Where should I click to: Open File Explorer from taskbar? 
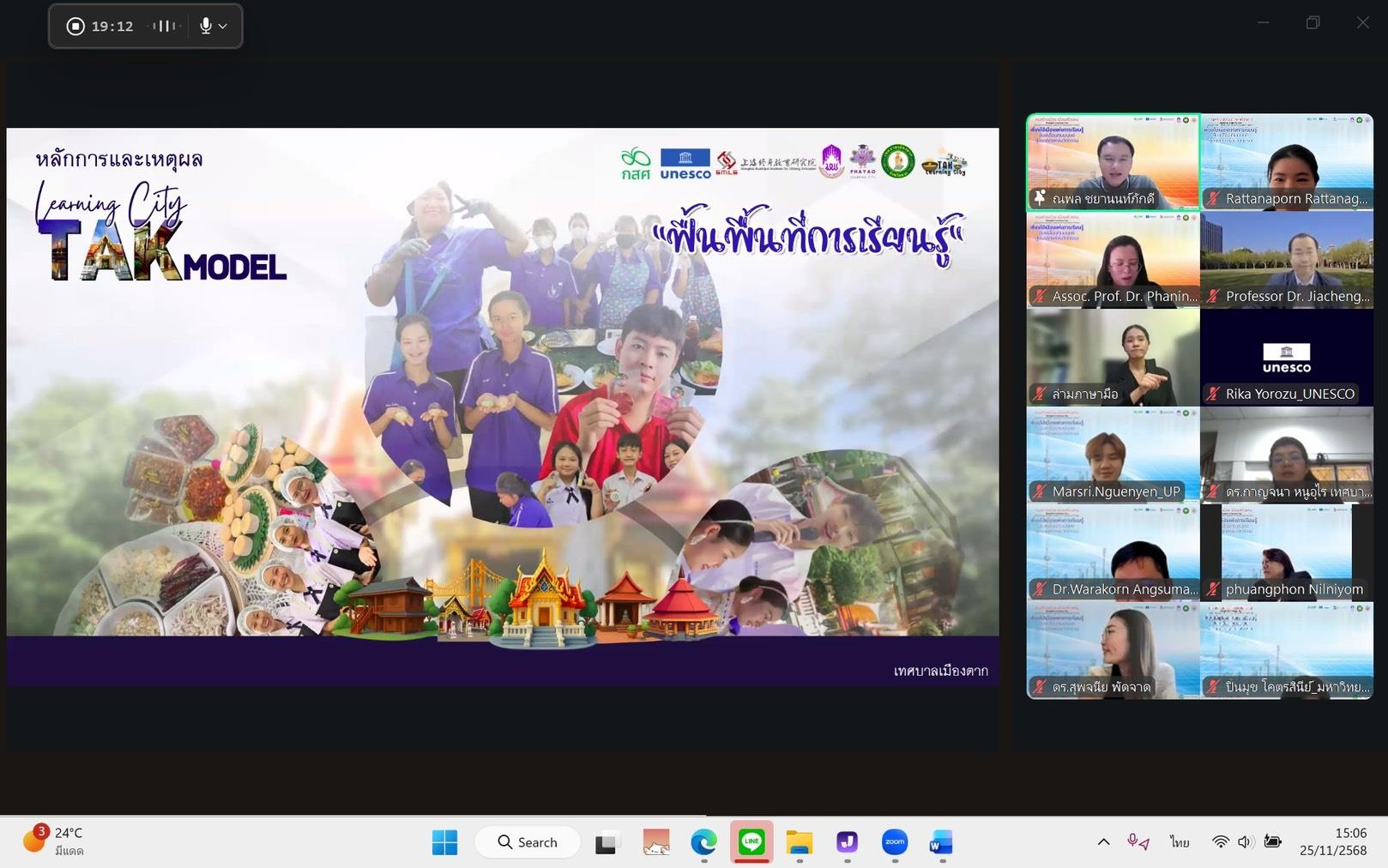click(799, 842)
